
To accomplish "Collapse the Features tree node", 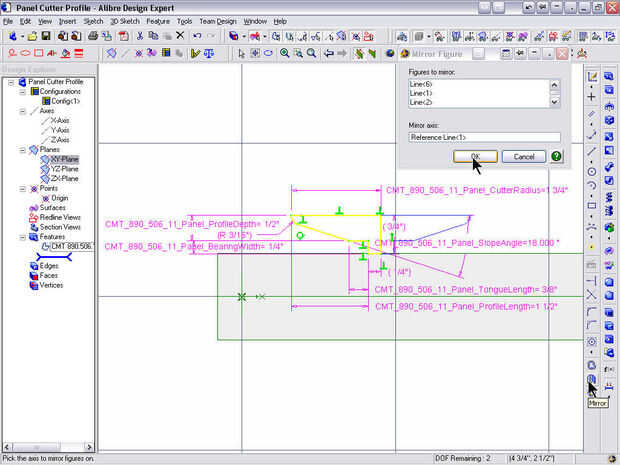I will pos(22,236).
